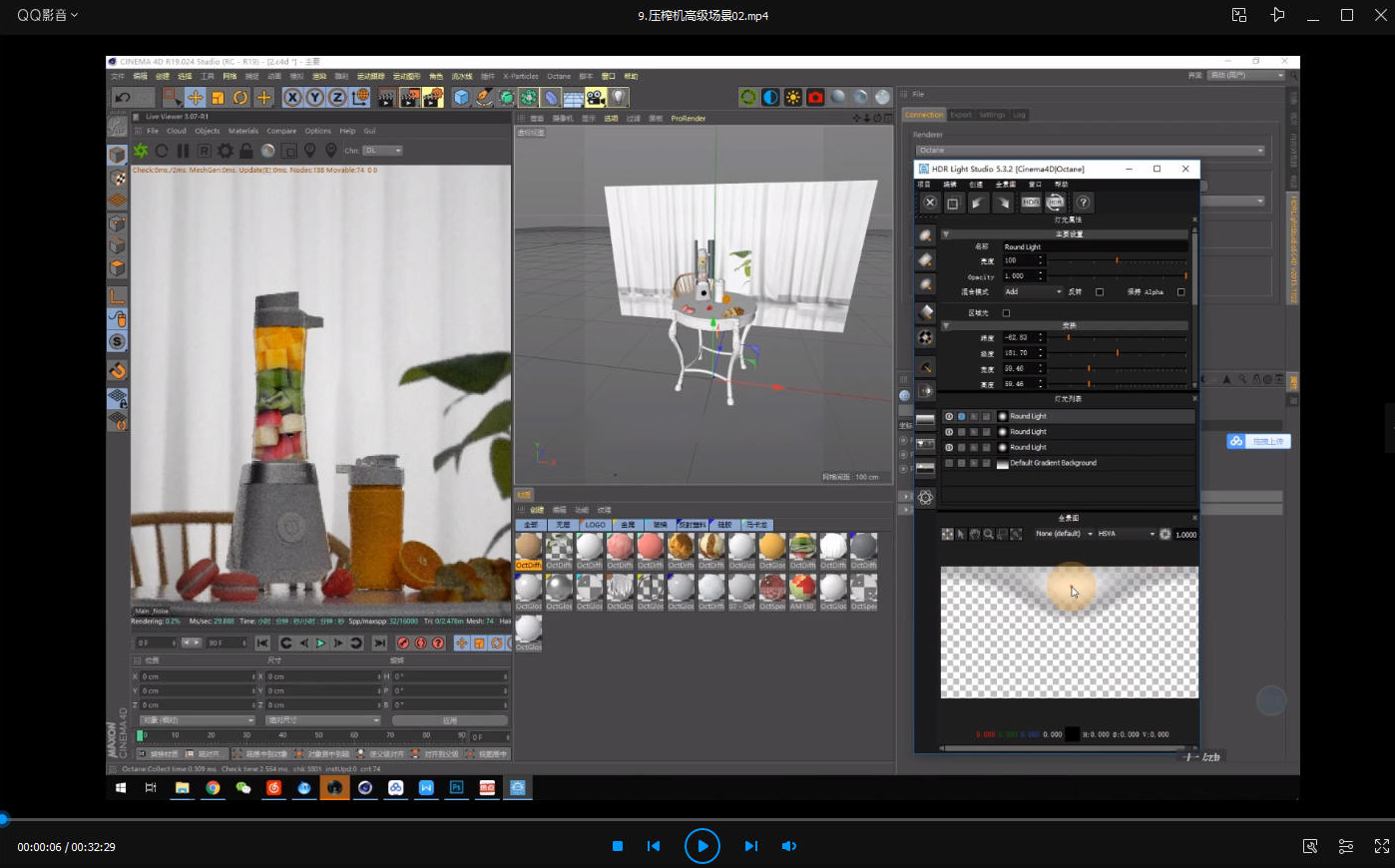Click the HDR refresh circular icon
The image size is (1395, 868).
tap(1056, 203)
